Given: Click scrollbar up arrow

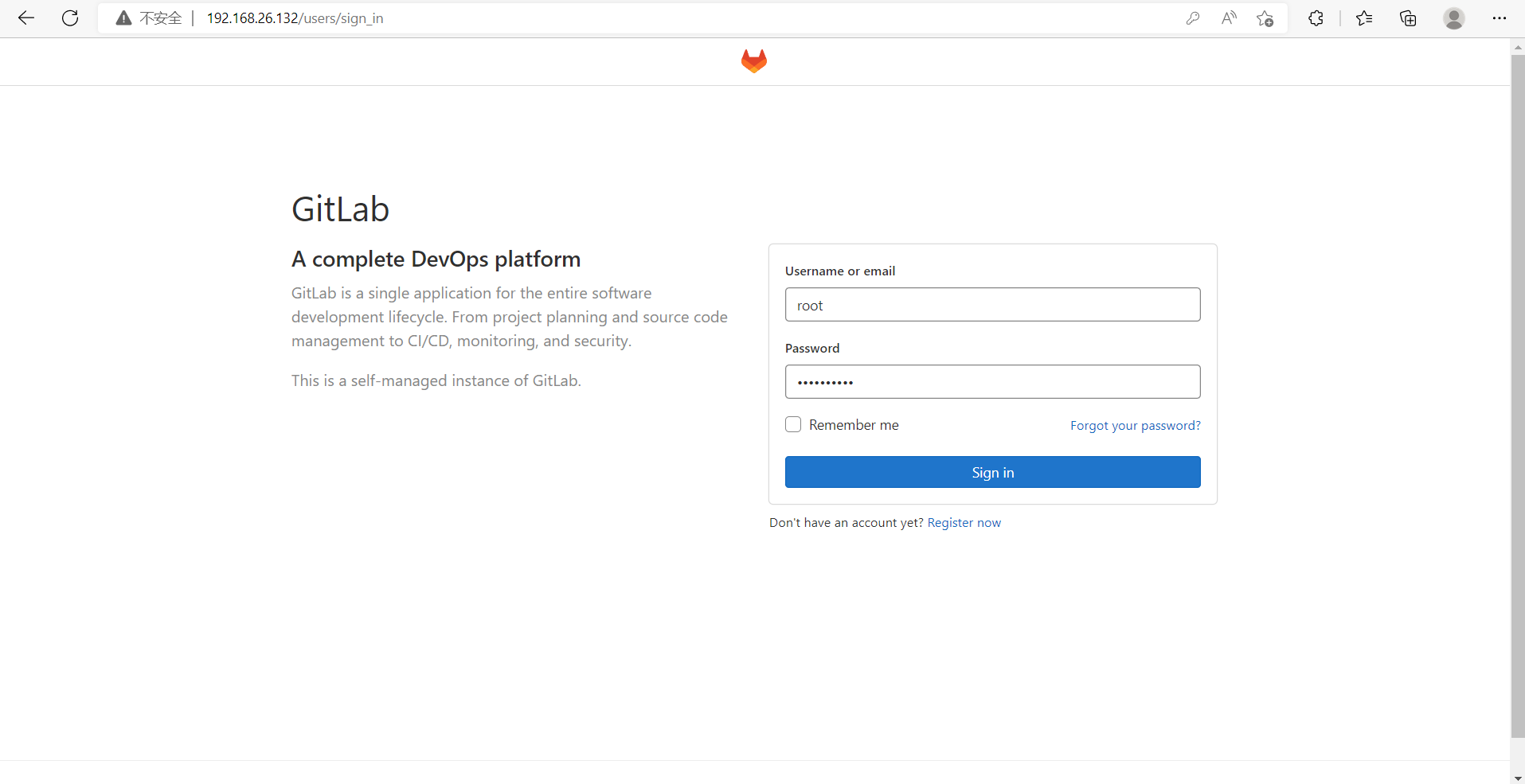Looking at the screenshot, I should pos(1518,46).
